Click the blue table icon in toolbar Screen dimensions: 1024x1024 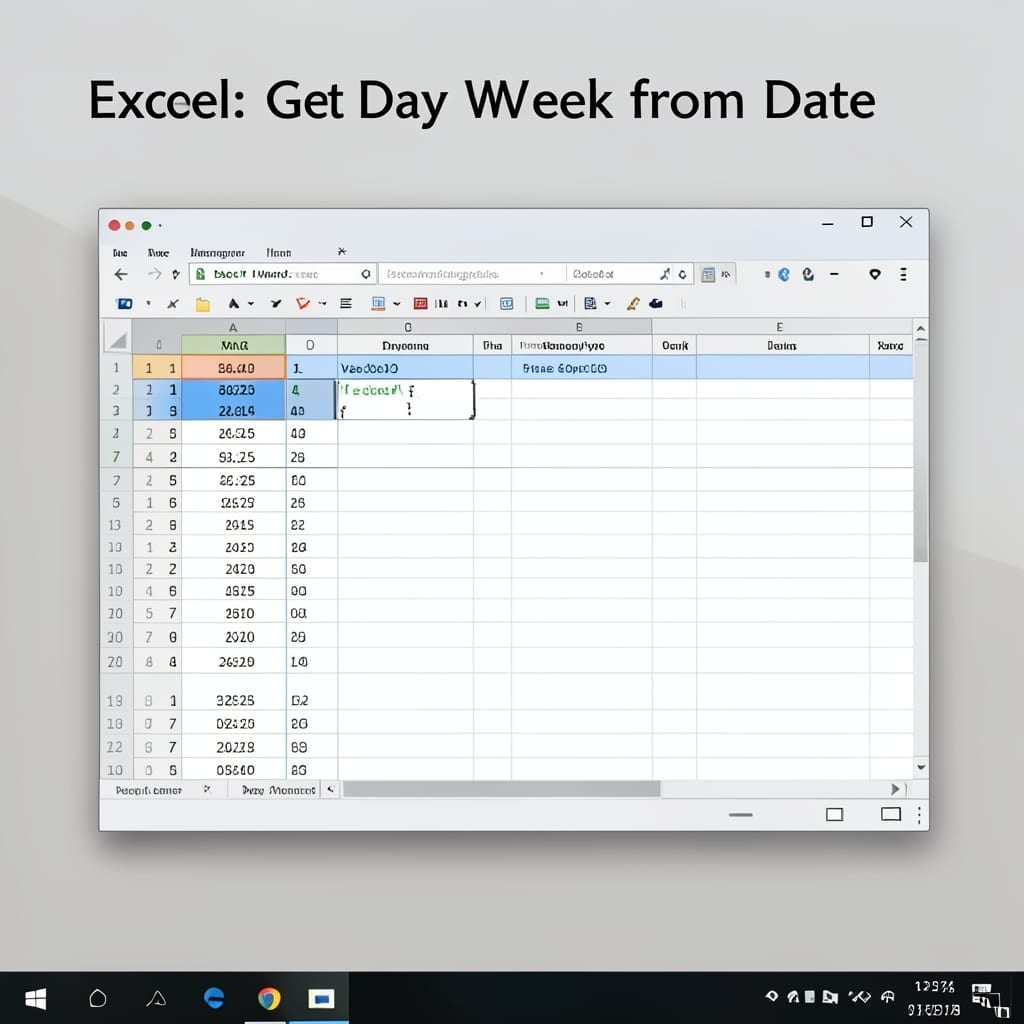click(378, 304)
